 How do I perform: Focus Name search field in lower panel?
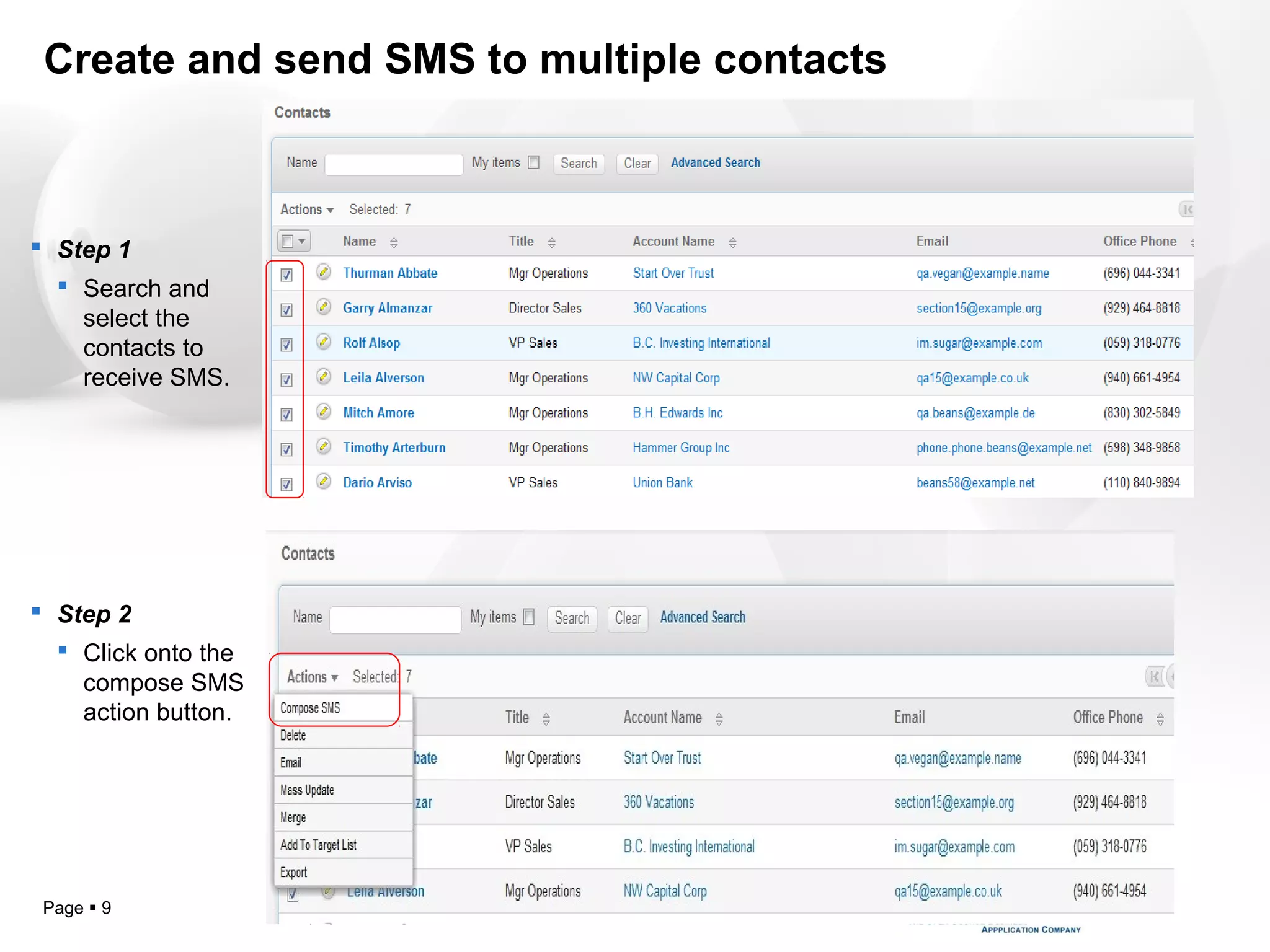click(x=395, y=620)
